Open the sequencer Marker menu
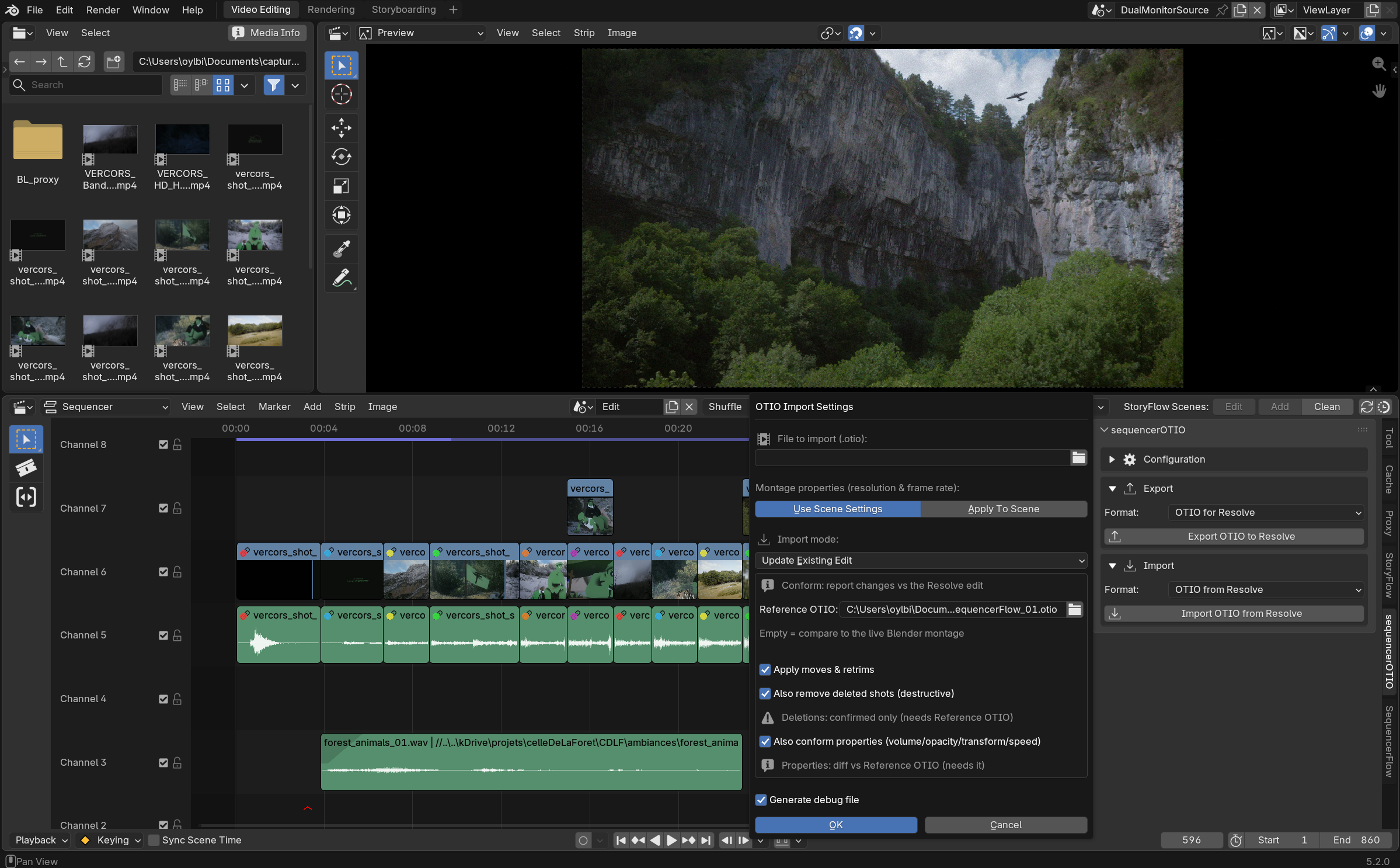This screenshot has width=1400, height=868. pos(274,407)
